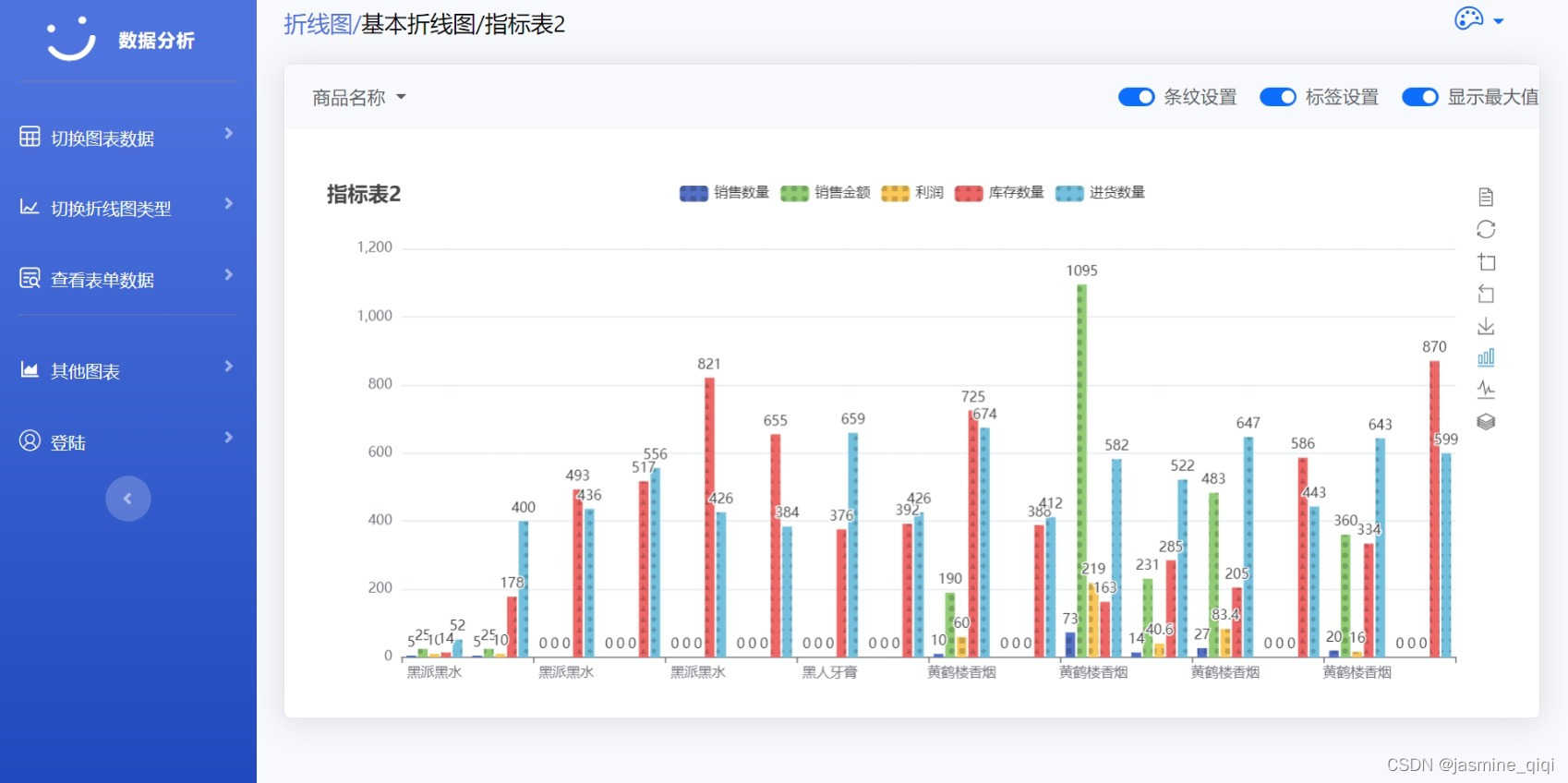Click the smiley logo icon in the sidebar
This screenshot has height=783, width=1568.
point(71,40)
